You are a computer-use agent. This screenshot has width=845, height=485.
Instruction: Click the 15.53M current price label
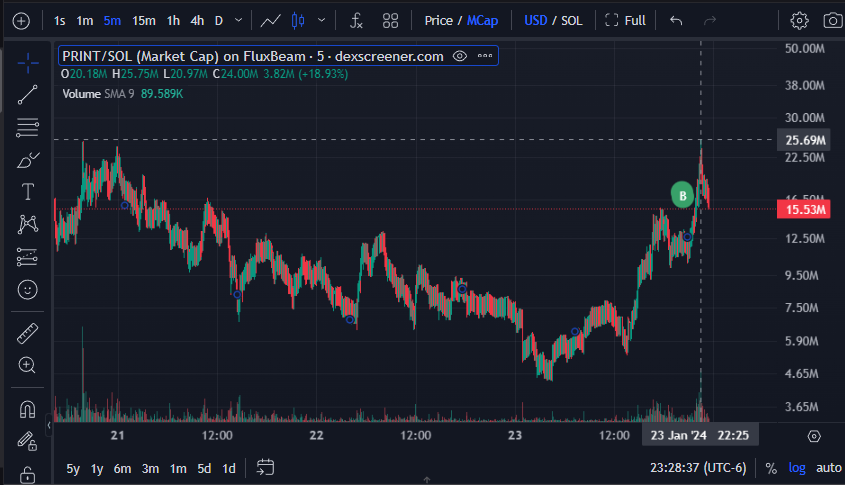coord(804,210)
